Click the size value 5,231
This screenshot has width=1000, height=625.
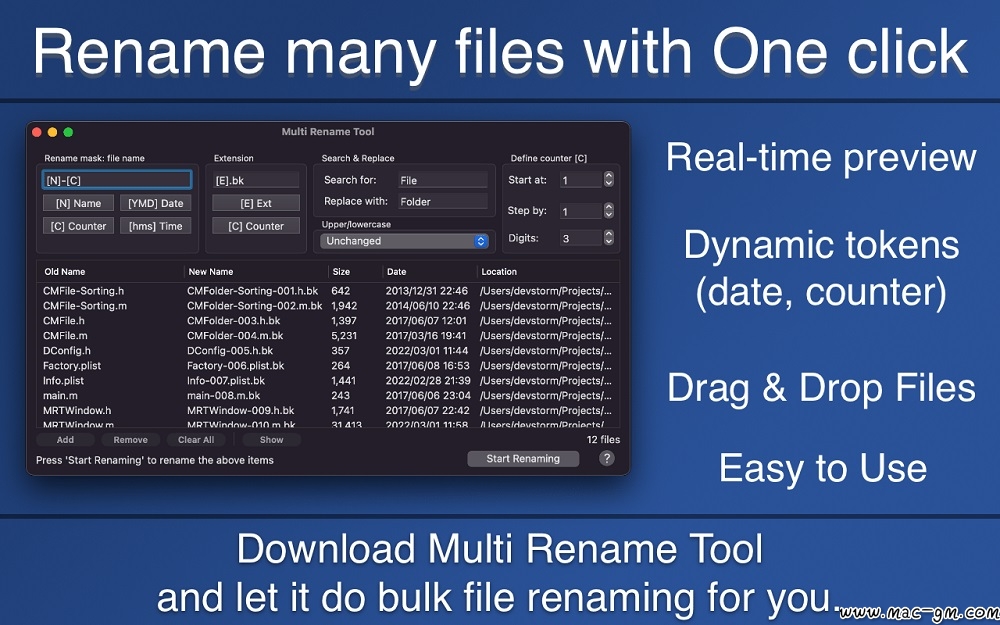tap(344, 335)
